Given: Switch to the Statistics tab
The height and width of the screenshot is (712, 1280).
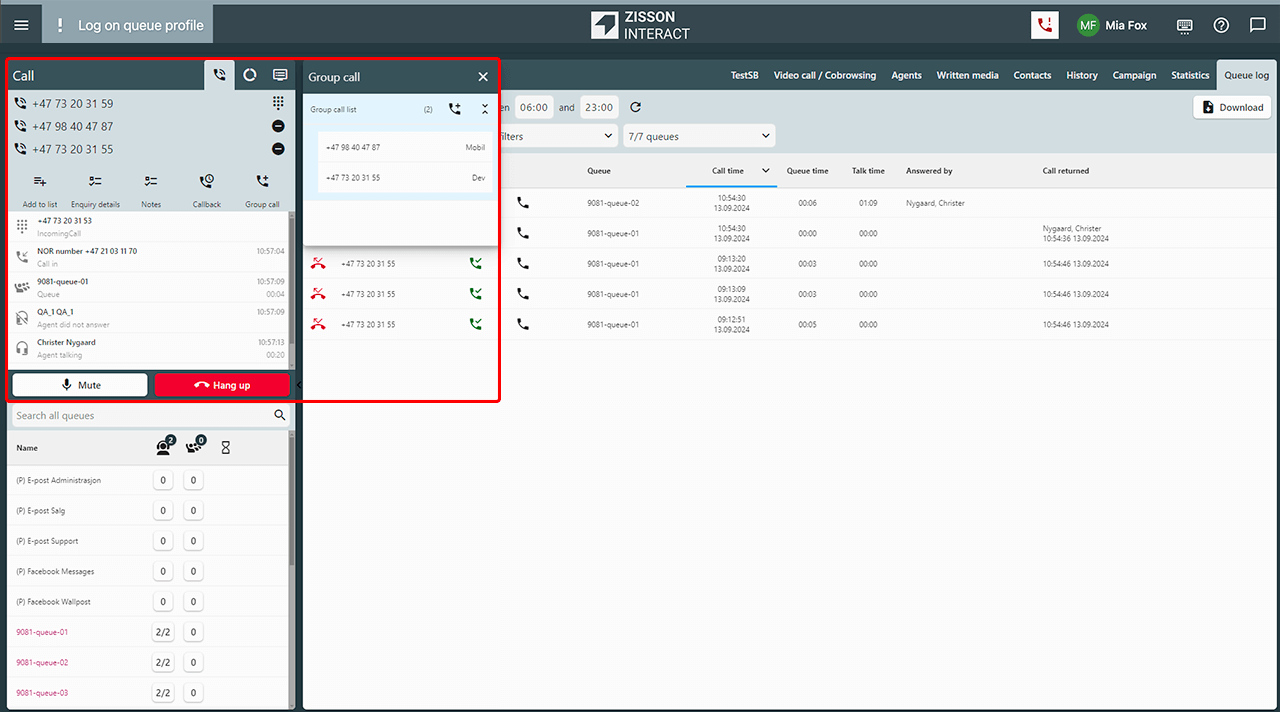Looking at the screenshot, I should pyautogui.click(x=1190, y=75).
